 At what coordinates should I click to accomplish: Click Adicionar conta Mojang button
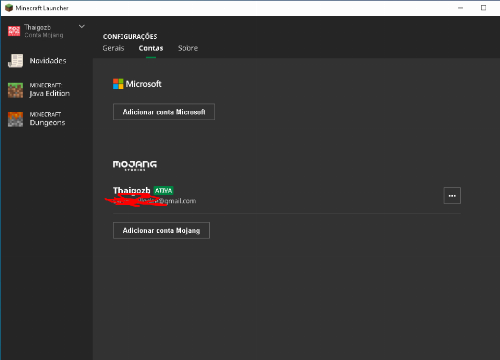161,230
